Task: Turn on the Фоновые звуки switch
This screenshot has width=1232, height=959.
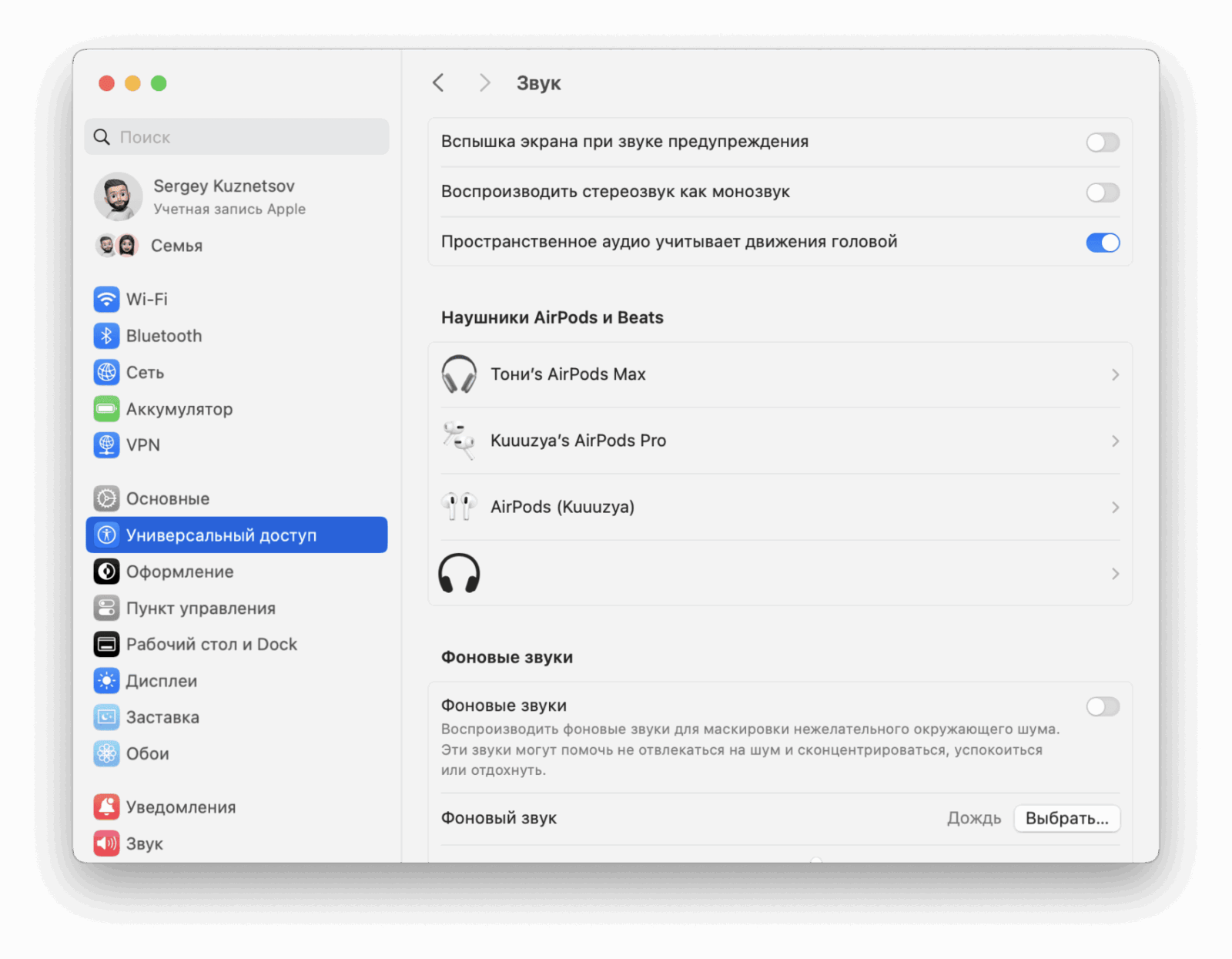Action: pos(1103,706)
